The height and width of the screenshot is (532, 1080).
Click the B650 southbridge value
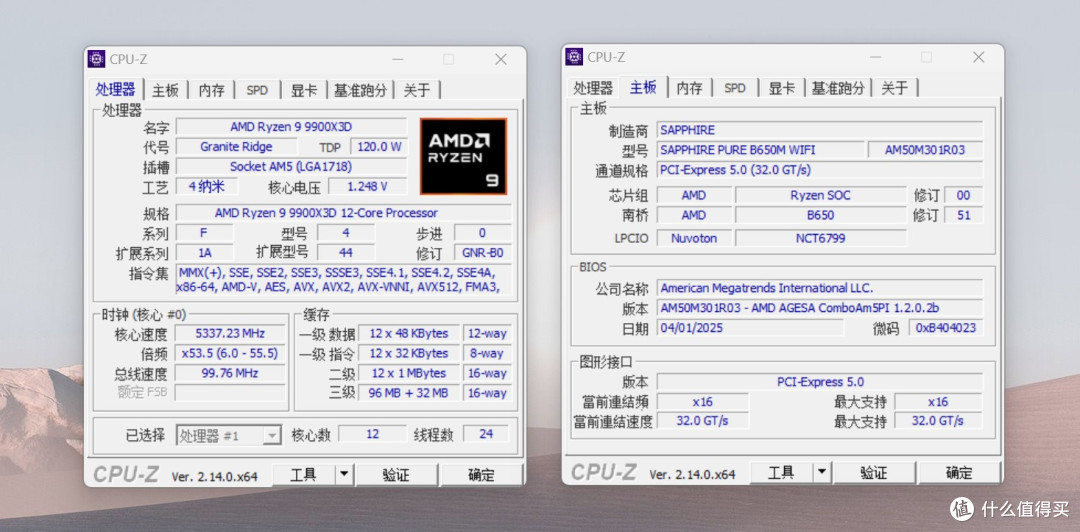pyautogui.click(x=820, y=215)
